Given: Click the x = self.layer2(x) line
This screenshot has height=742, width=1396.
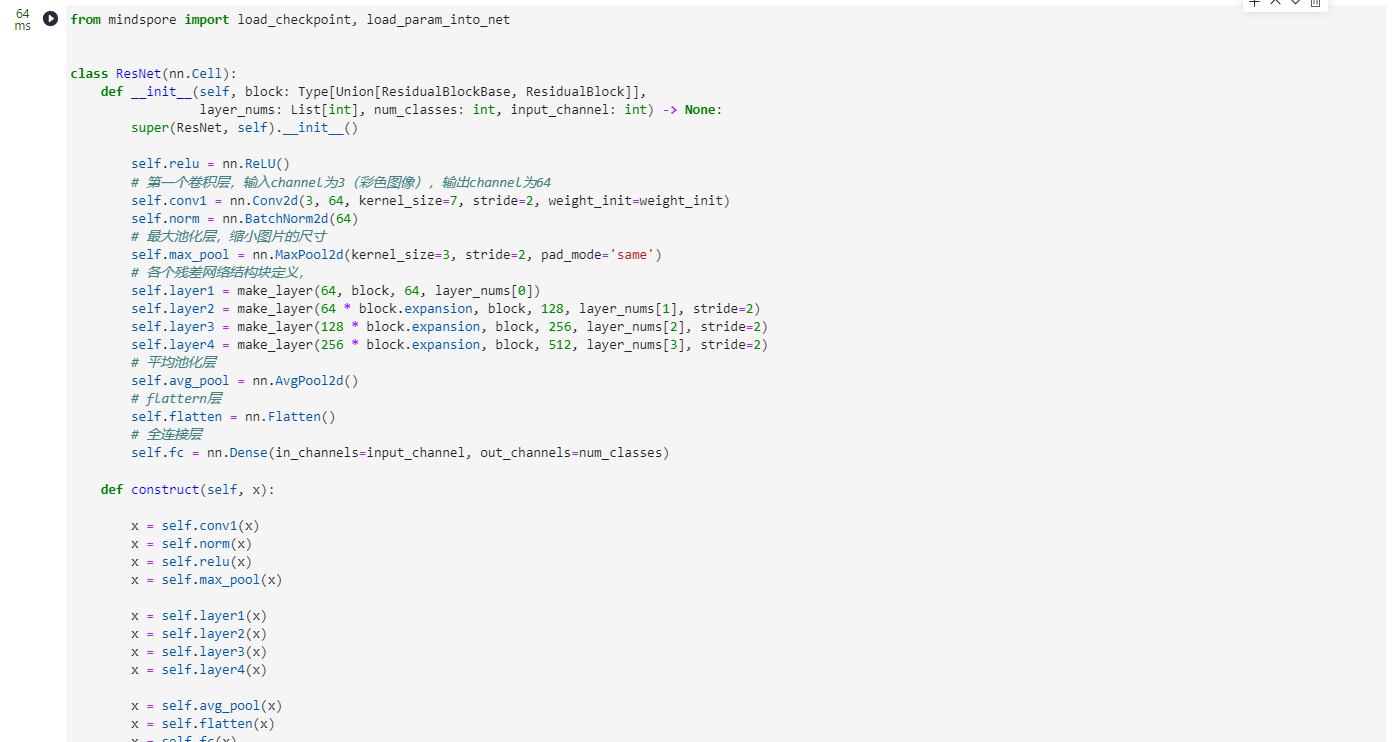Looking at the screenshot, I should point(199,633).
